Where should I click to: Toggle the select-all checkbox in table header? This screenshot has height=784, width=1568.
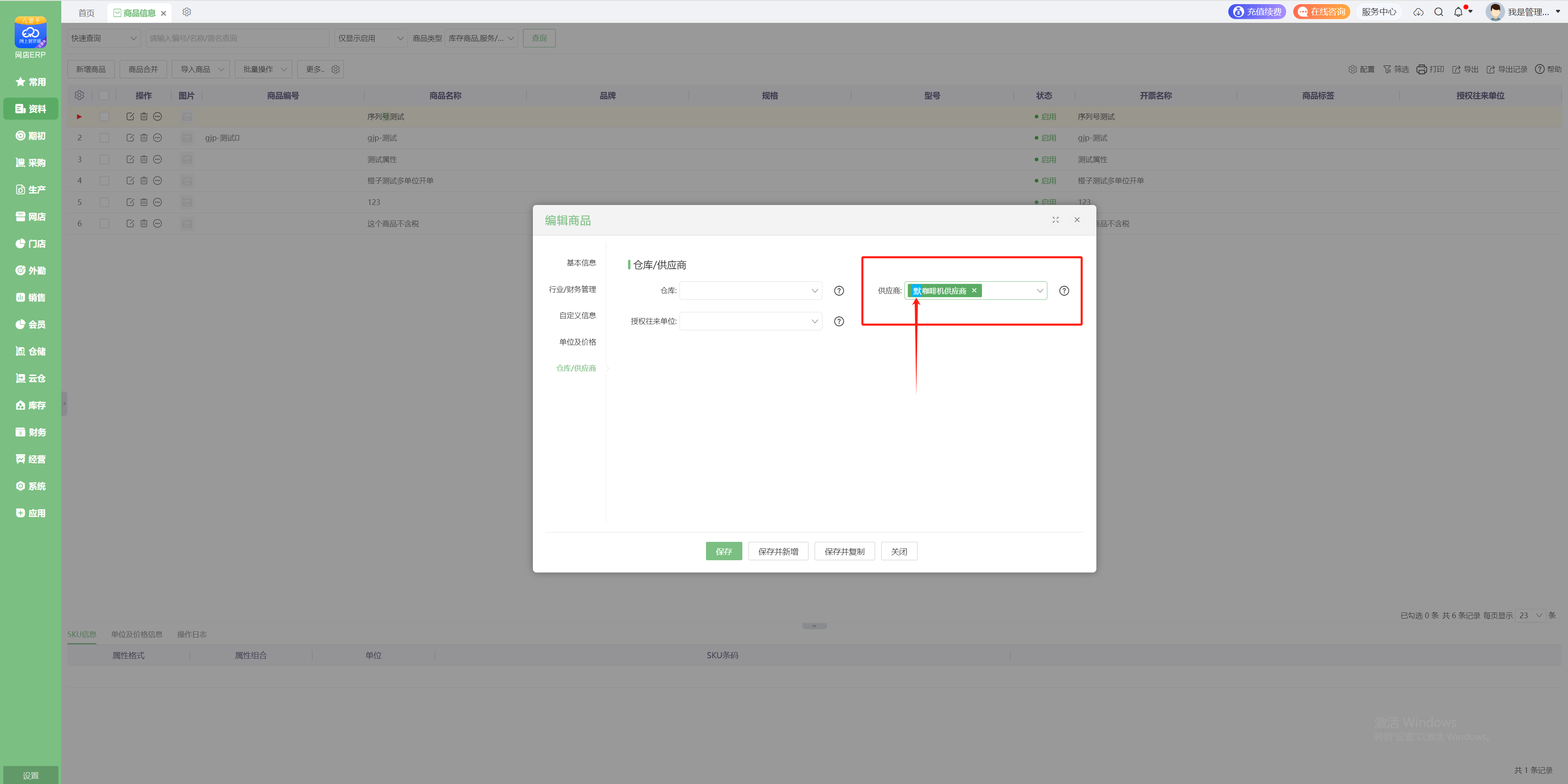104,96
